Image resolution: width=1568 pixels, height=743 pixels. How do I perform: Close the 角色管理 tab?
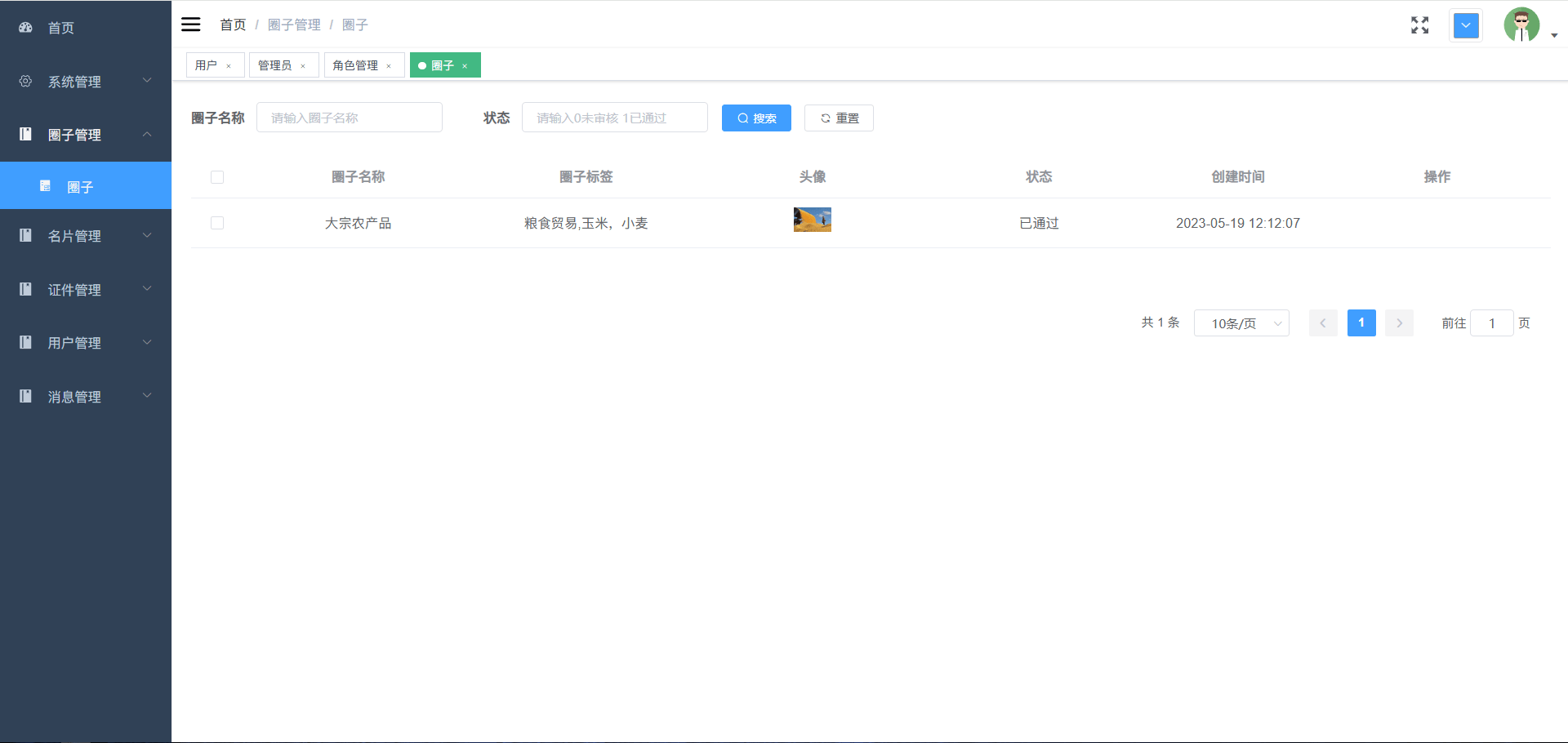(389, 66)
